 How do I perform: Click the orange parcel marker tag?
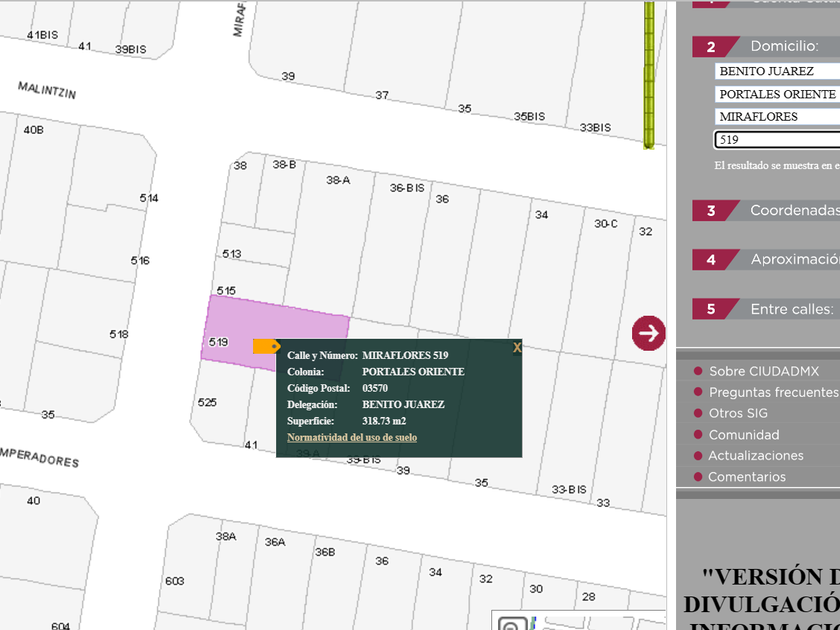(x=266, y=346)
